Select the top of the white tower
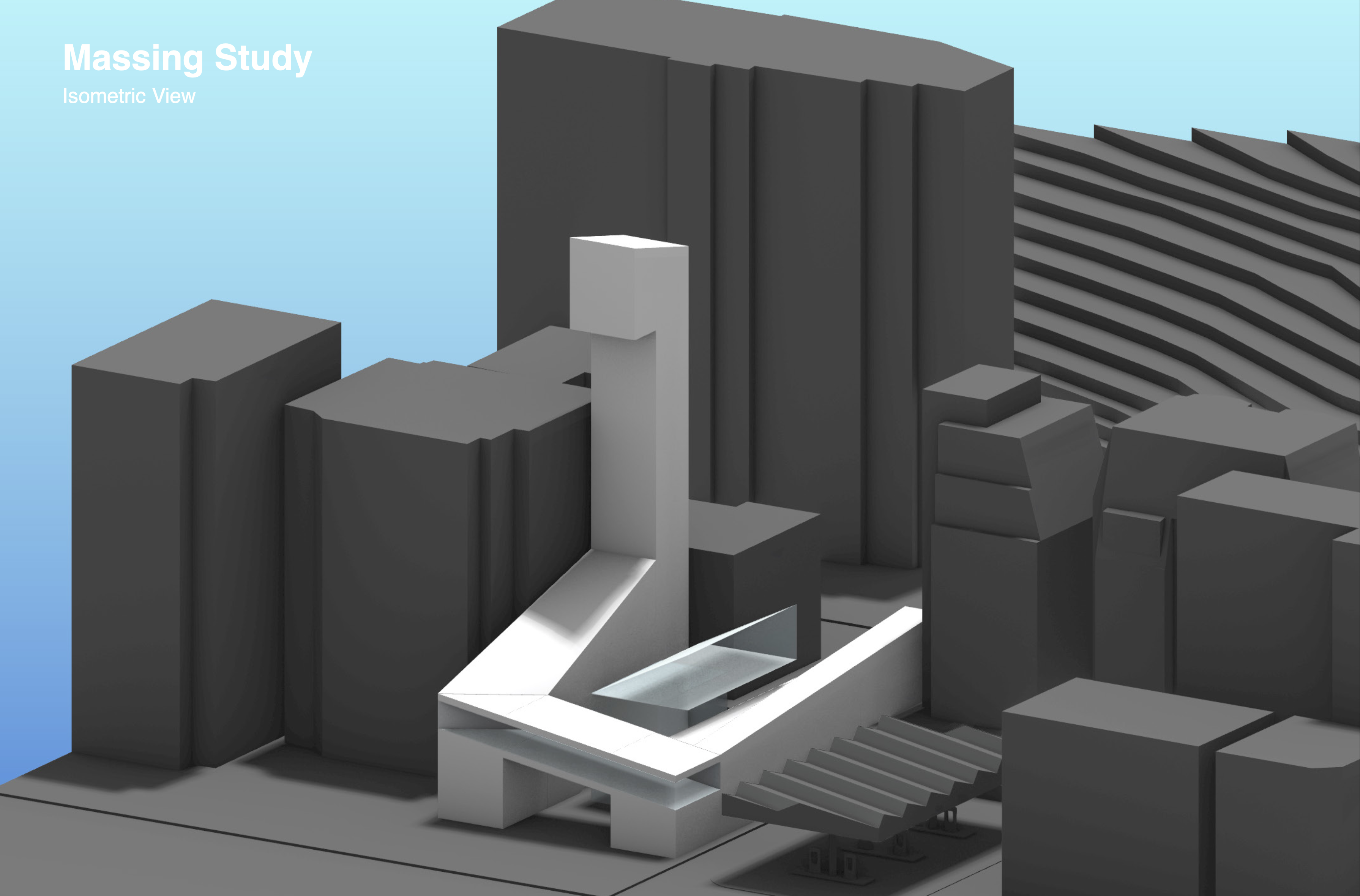The height and width of the screenshot is (896, 1360). (629, 242)
